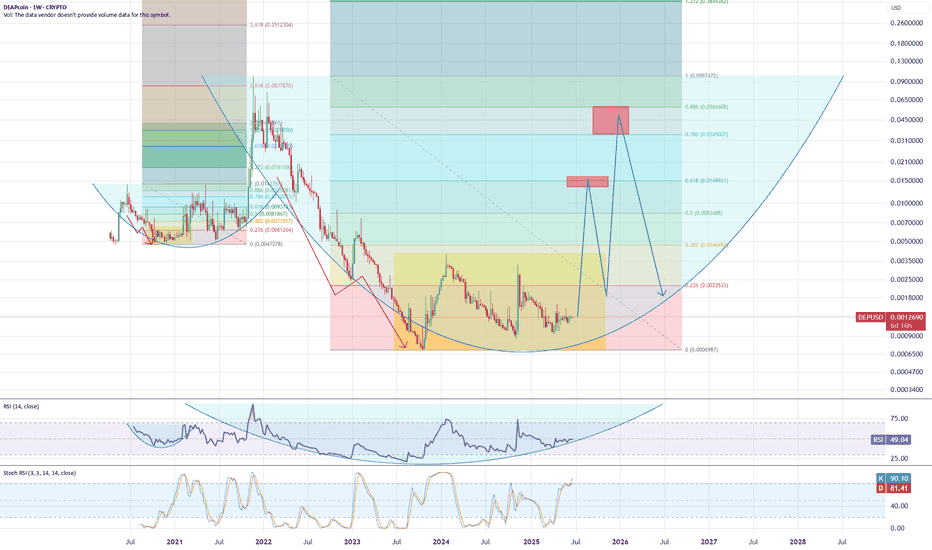Click the 0.0100000 price axis label
Image resolution: width=932 pixels, height=550 pixels.
click(x=906, y=203)
